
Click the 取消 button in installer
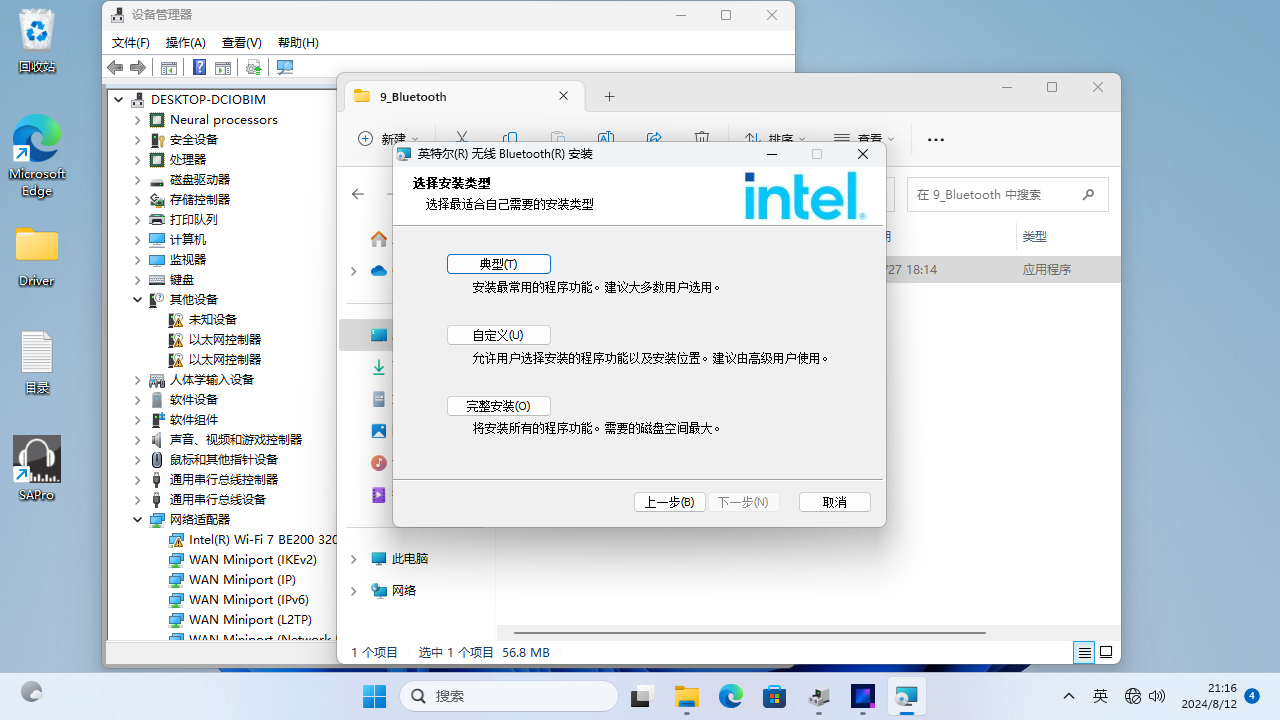pyautogui.click(x=834, y=502)
